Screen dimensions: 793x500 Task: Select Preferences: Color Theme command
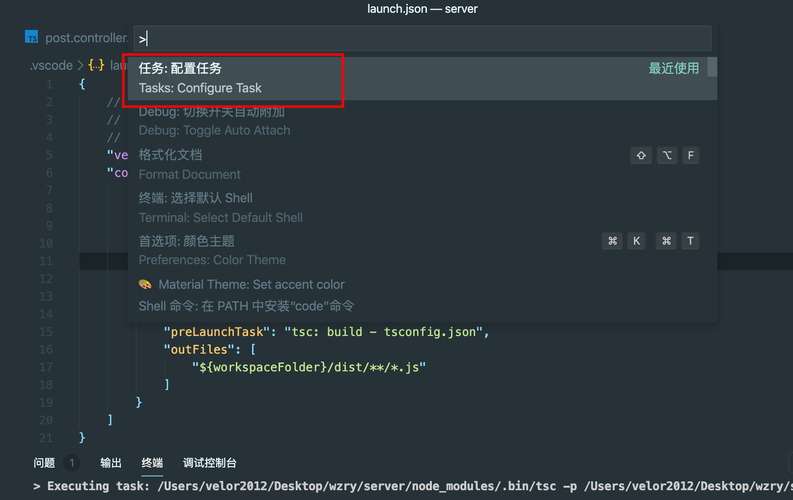tap(422, 250)
